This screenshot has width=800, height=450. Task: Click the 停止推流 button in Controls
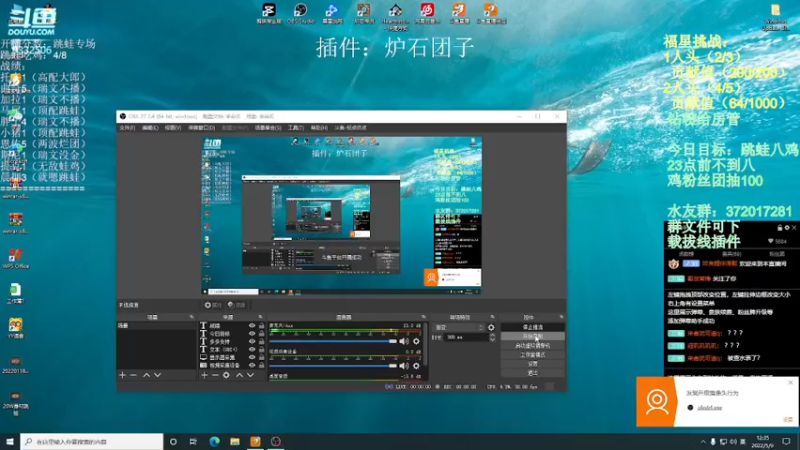(533, 327)
